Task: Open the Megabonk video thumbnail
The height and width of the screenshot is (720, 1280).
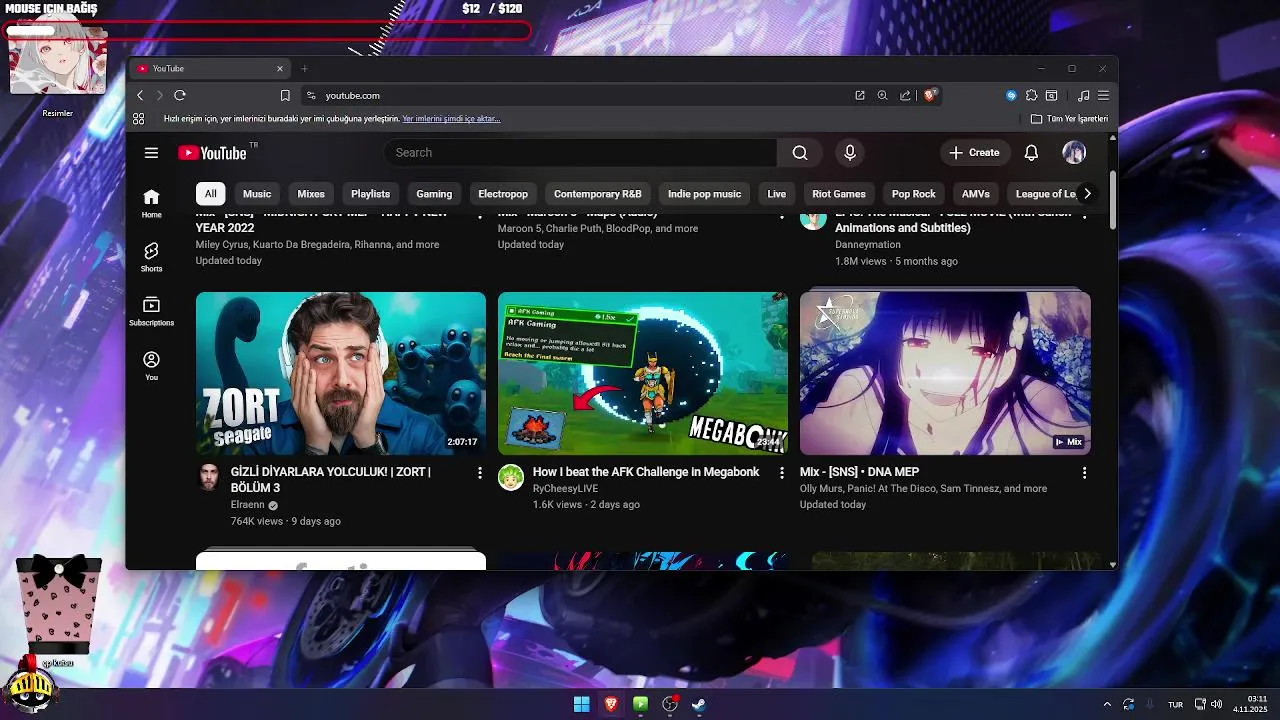Action: [x=643, y=373]
